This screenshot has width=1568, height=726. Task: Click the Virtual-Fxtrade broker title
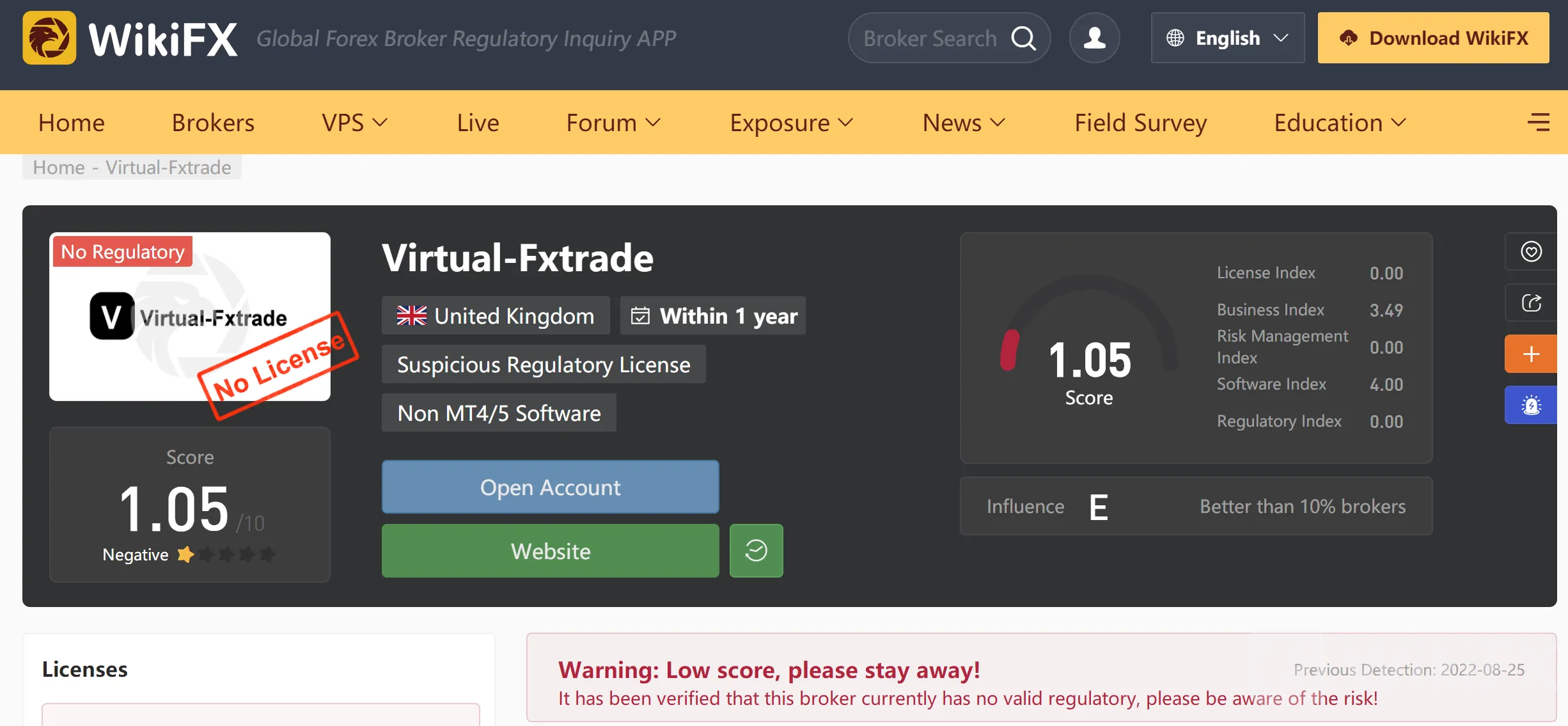tap(517, 258)
